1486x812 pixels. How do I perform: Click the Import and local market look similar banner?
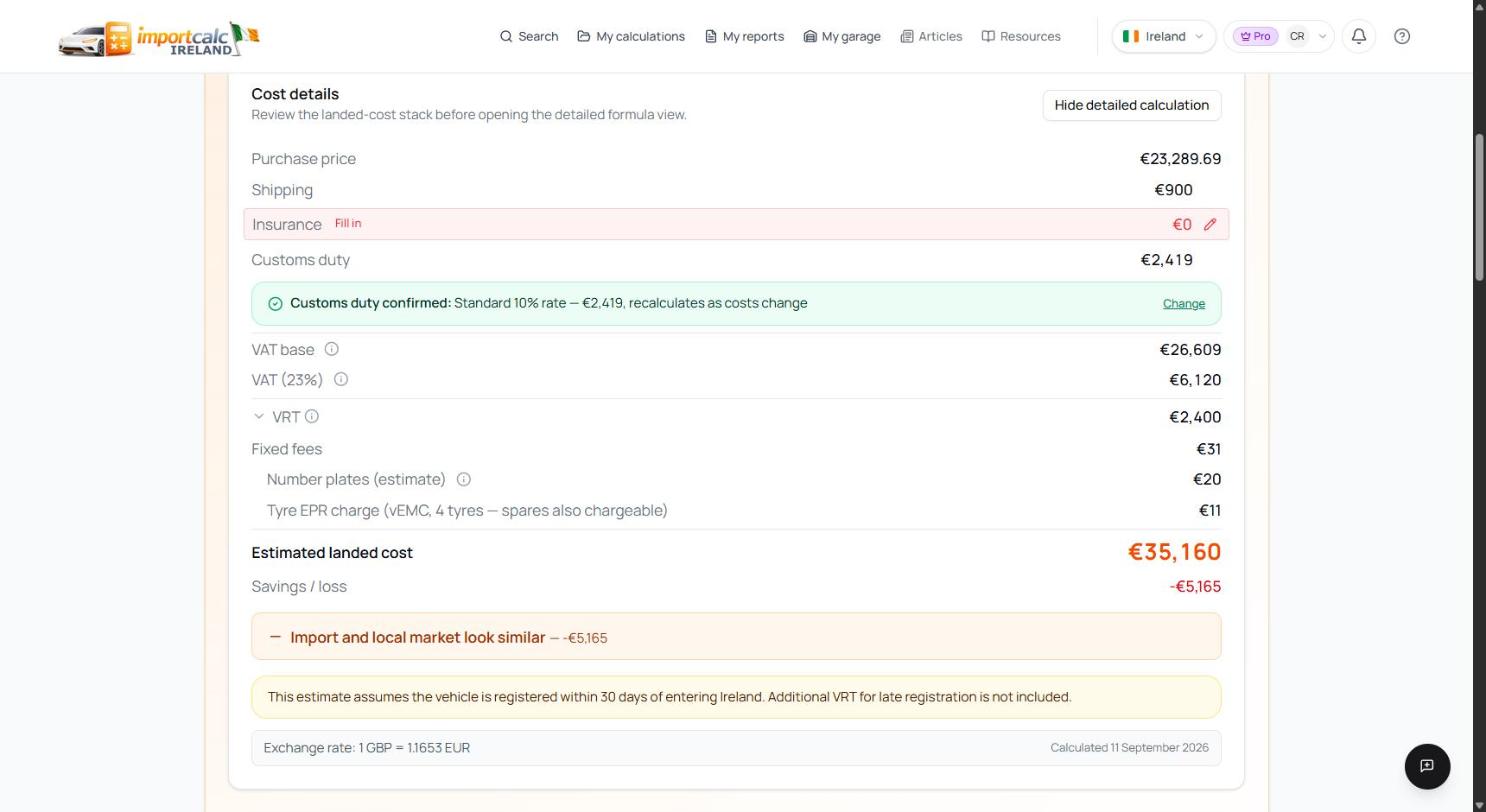click(736, 637)
